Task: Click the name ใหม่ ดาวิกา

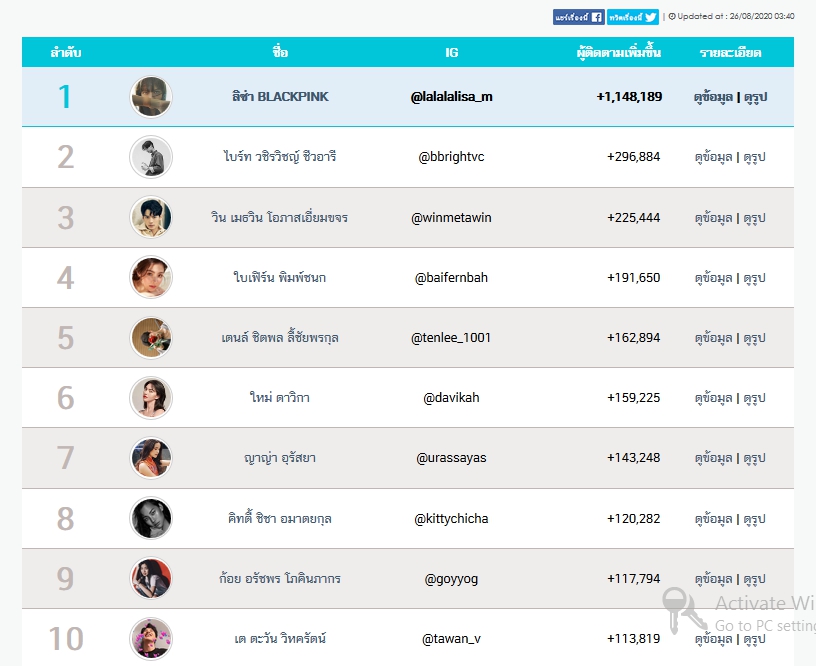Action: (x=280, y=398)
